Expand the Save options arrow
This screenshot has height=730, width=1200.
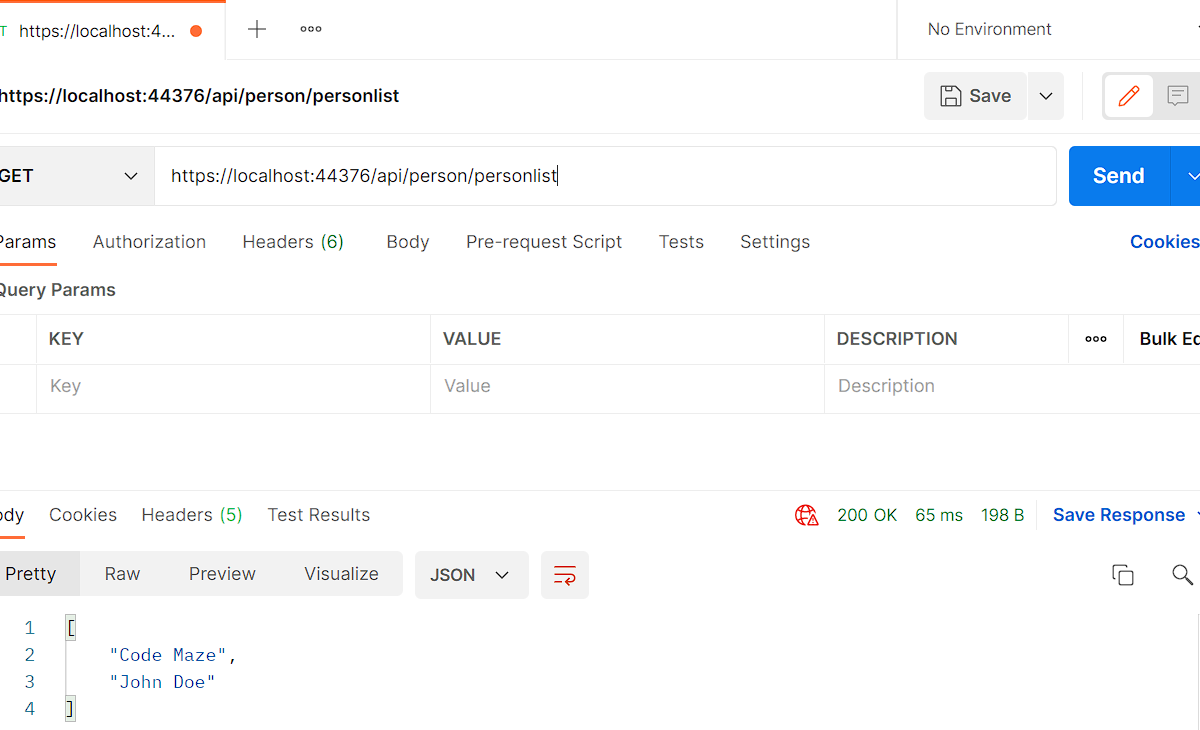[1046, 96]
